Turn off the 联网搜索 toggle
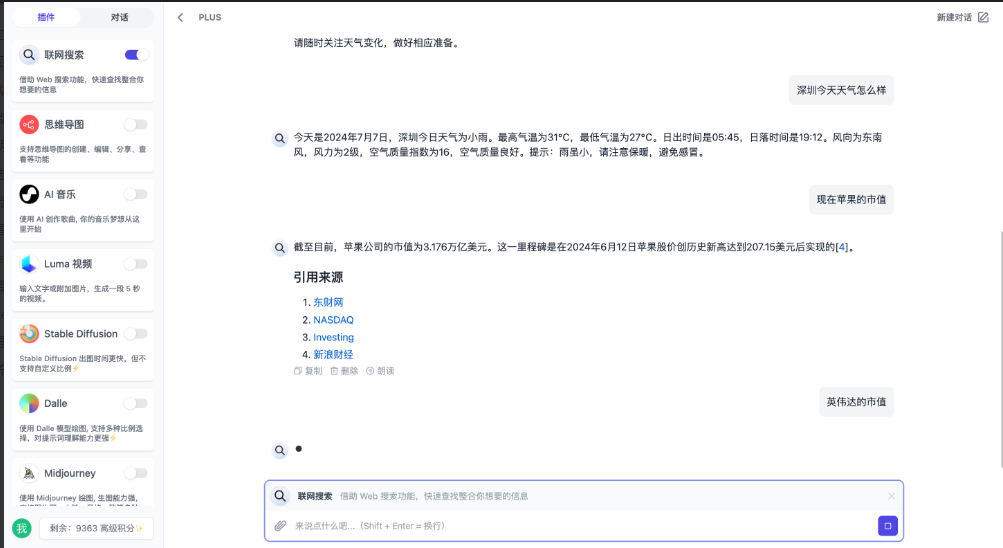 (136, 55)
